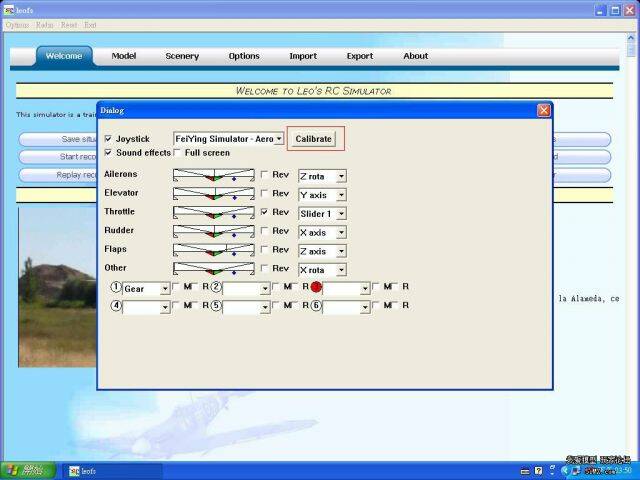The image size is (640, 480).
Task: Click the leofs icon in title bar
Action: (x=9, y=10)
